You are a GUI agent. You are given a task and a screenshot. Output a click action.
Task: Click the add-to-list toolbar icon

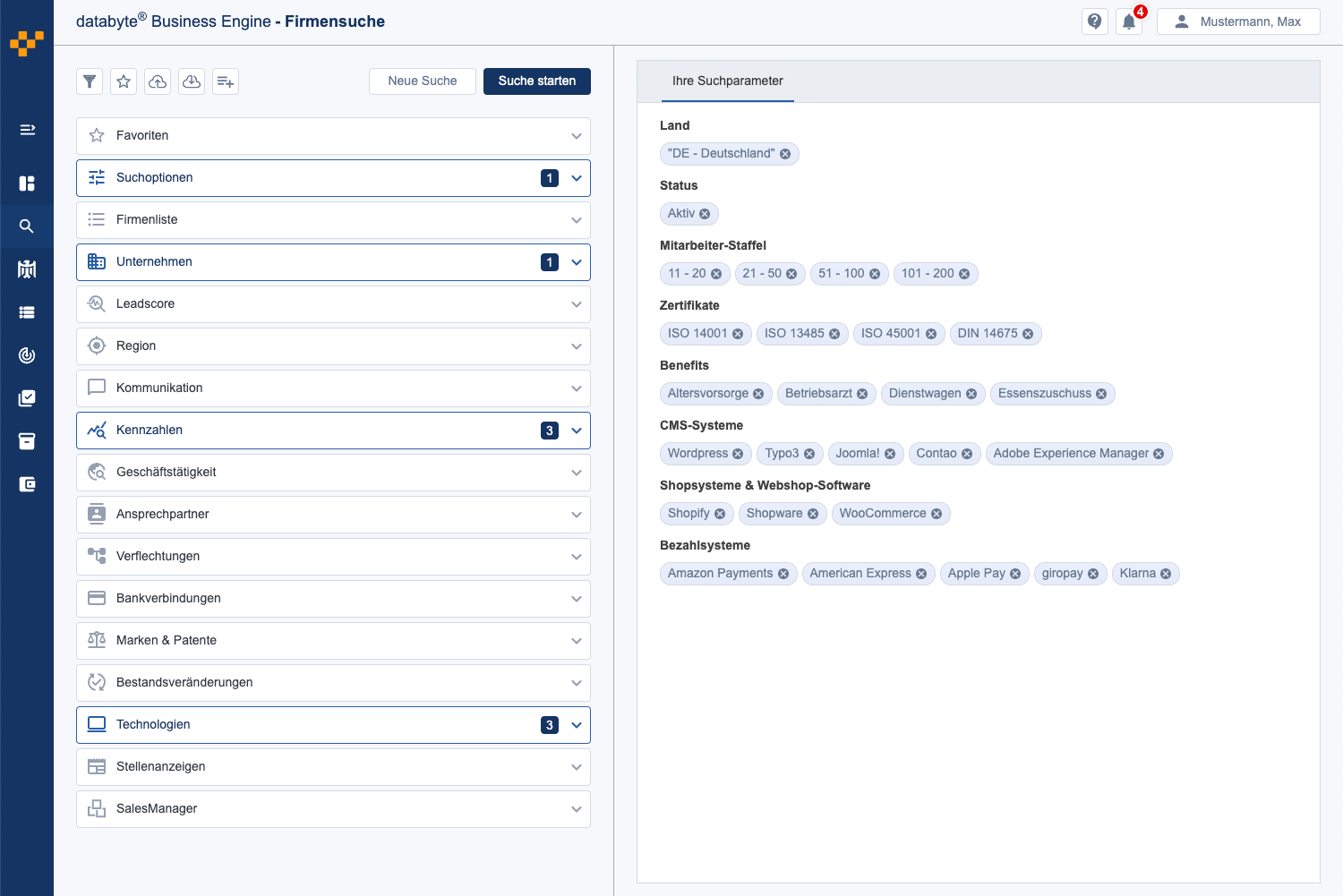point(226,81)
